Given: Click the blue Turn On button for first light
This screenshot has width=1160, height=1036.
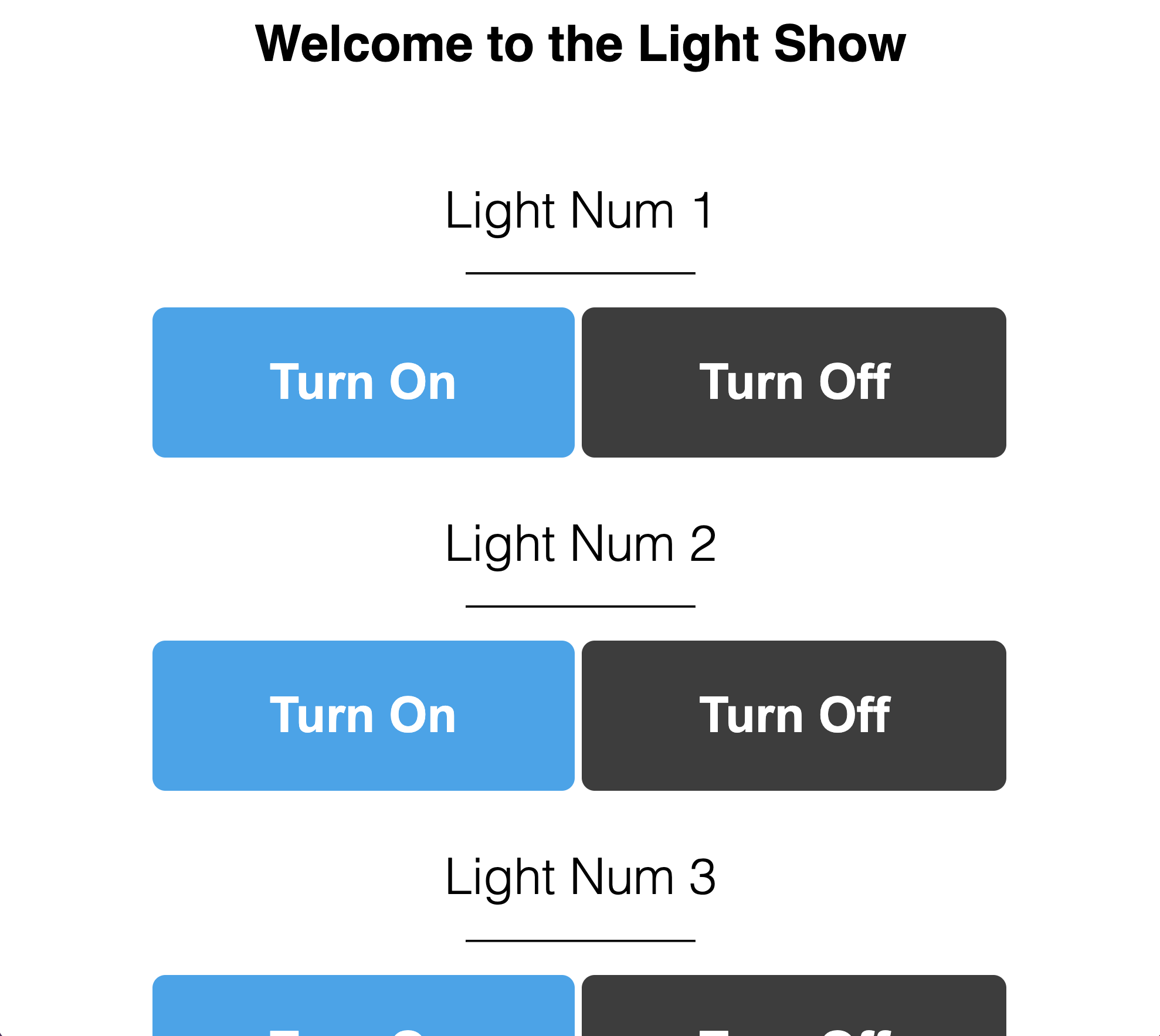Looking at the screenshot, I should [362, 381].
